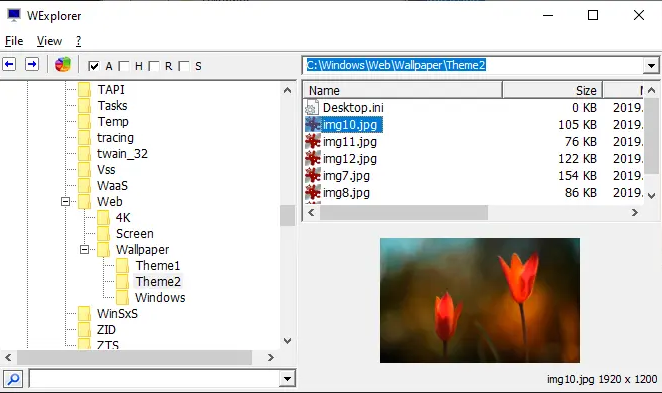
Task: Sort files by the Name column header
Action: [x=403, y=90]
